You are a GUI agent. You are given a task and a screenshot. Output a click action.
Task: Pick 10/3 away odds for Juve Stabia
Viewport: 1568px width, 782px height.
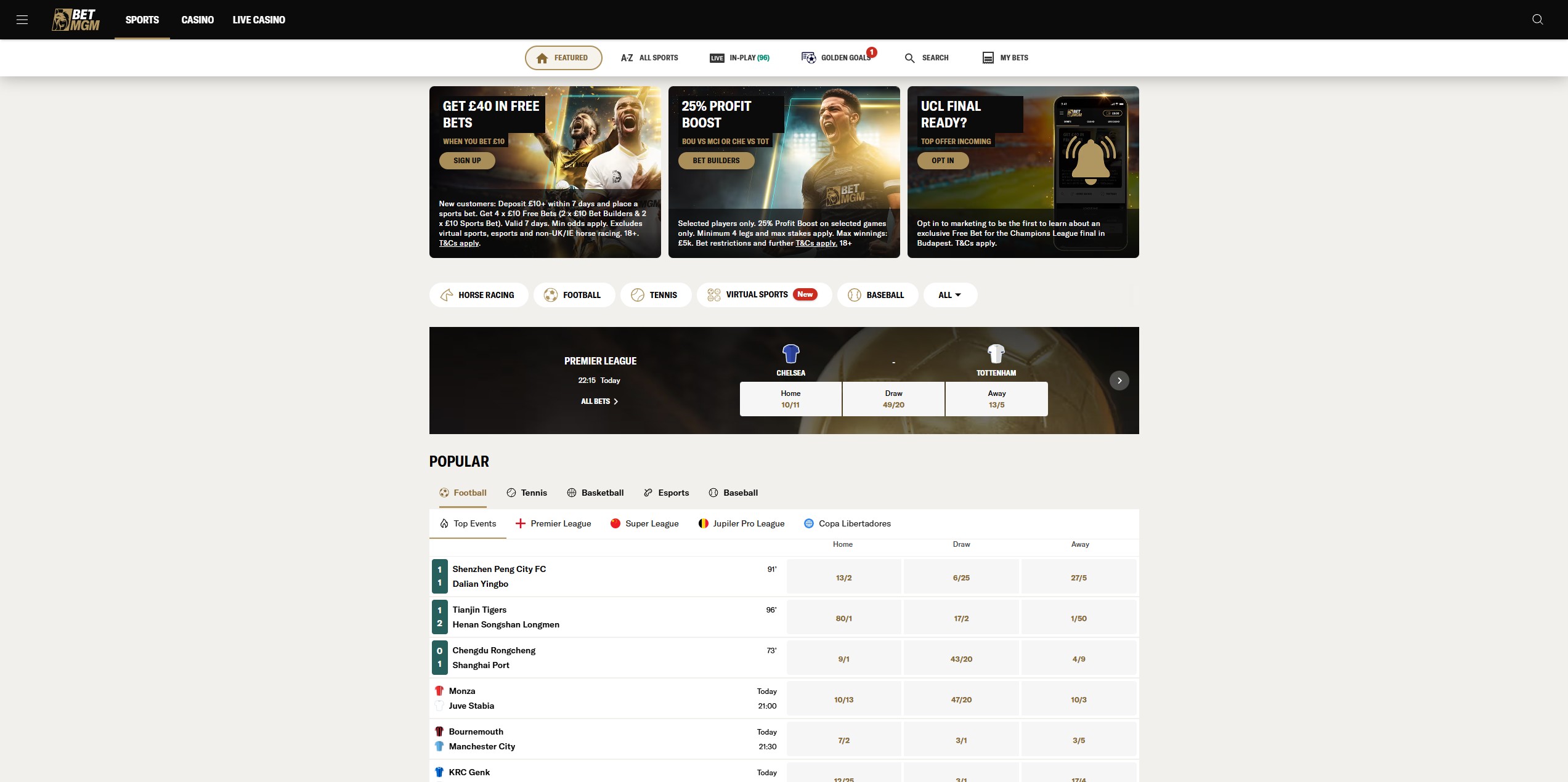point(1079,699)
